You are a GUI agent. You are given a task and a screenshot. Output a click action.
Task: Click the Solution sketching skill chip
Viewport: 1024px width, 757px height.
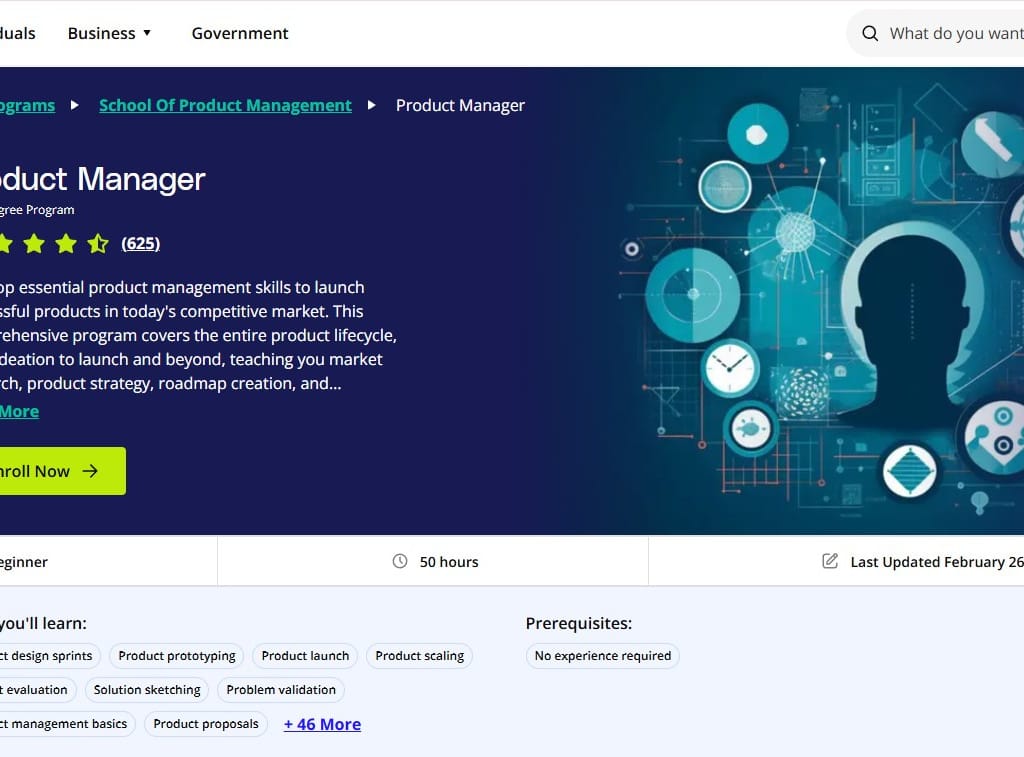click(x=147, y=690)
